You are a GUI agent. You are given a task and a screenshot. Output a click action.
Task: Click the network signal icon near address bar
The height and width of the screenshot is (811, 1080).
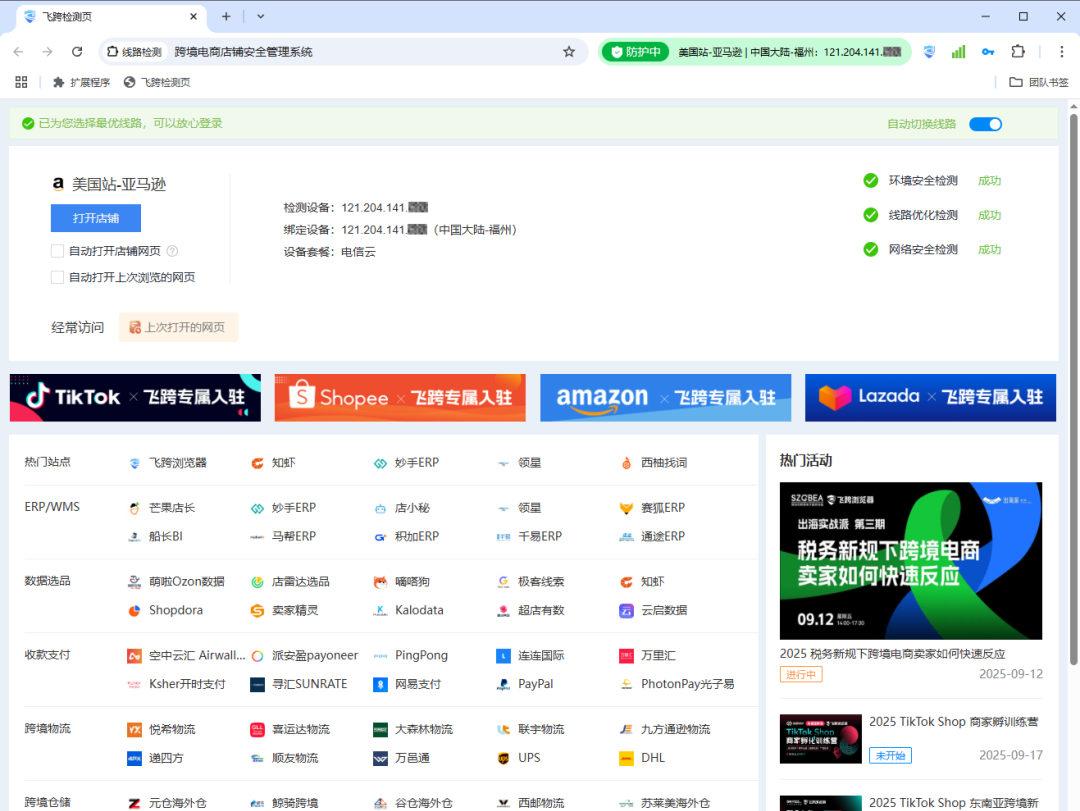tap(958, 51)
